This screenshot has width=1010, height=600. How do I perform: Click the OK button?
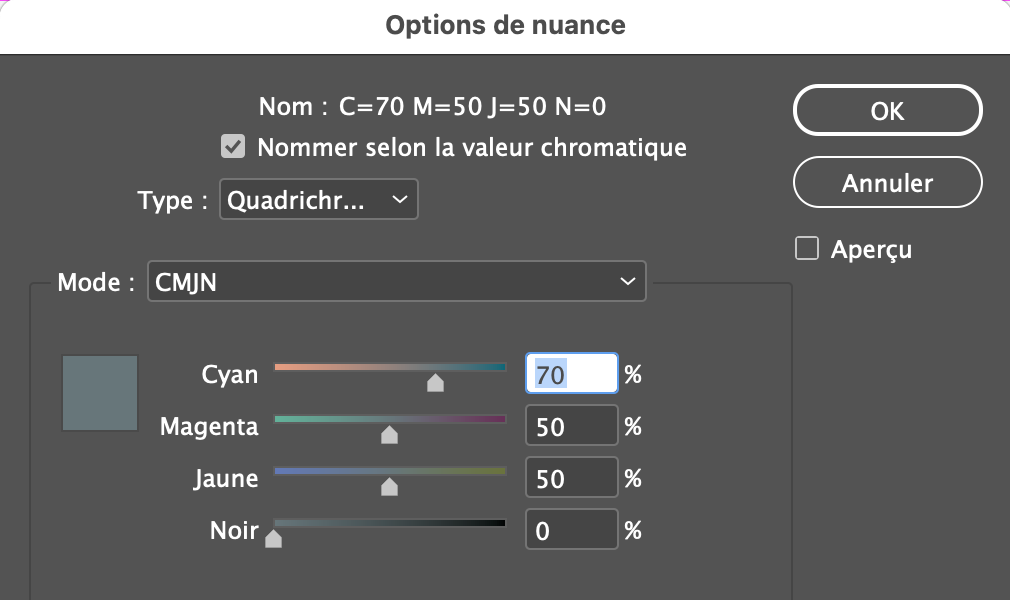pos(887,110)
